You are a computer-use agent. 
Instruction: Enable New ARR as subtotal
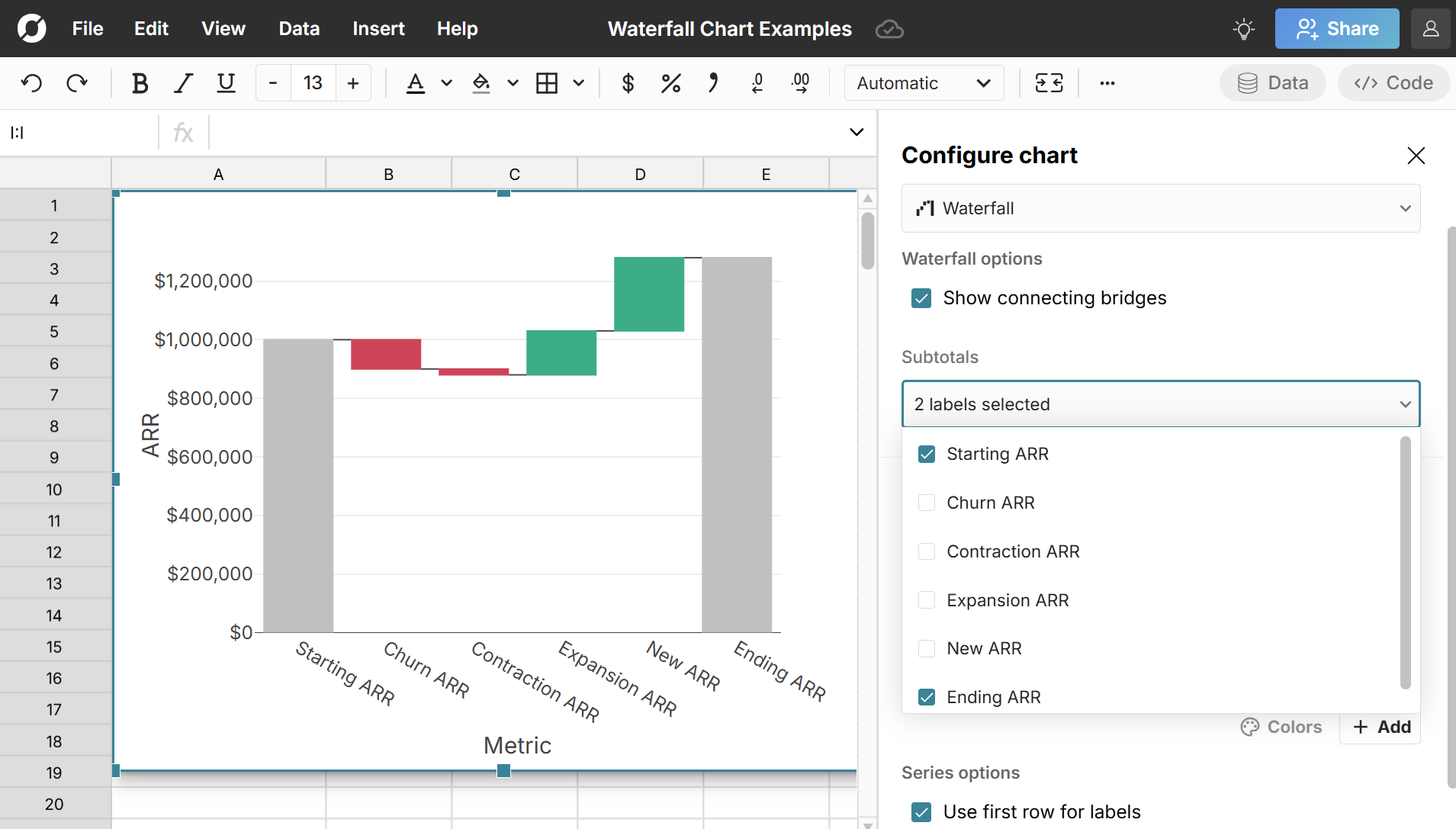click(x=927, y=648)
